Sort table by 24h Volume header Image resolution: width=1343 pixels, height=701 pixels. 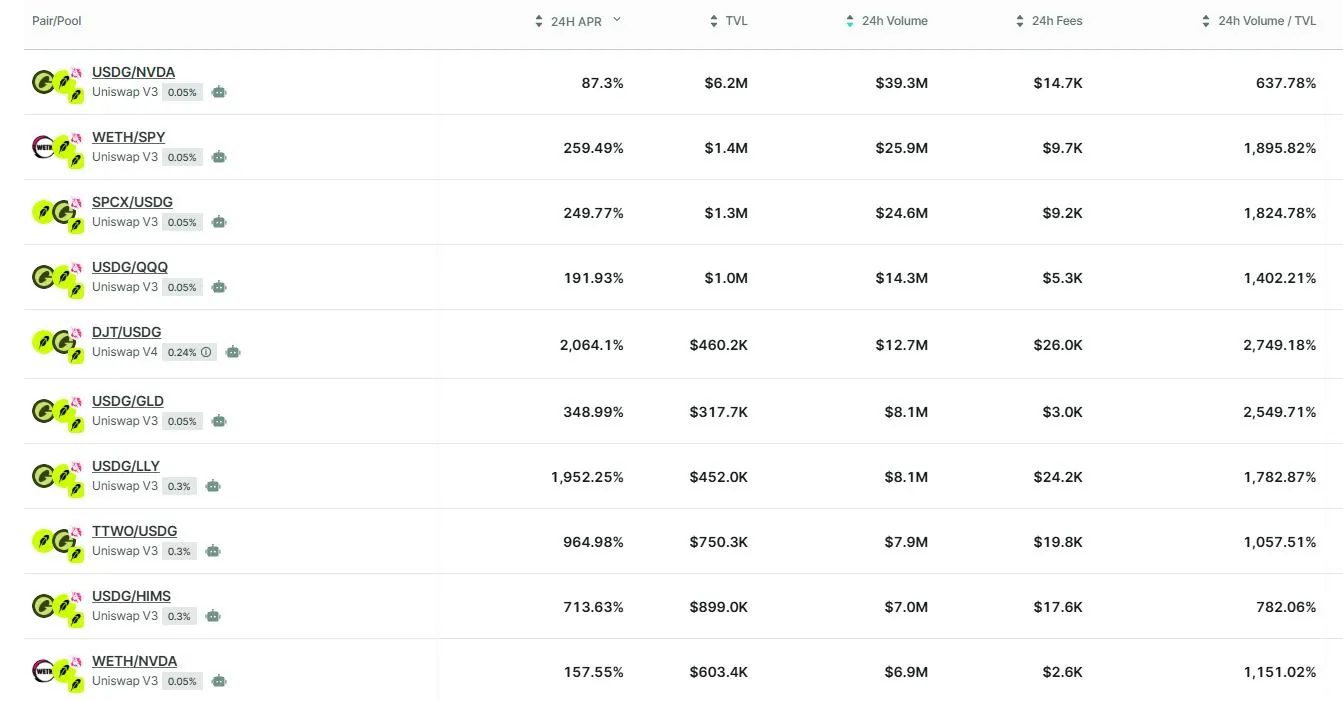coord(895,21)
